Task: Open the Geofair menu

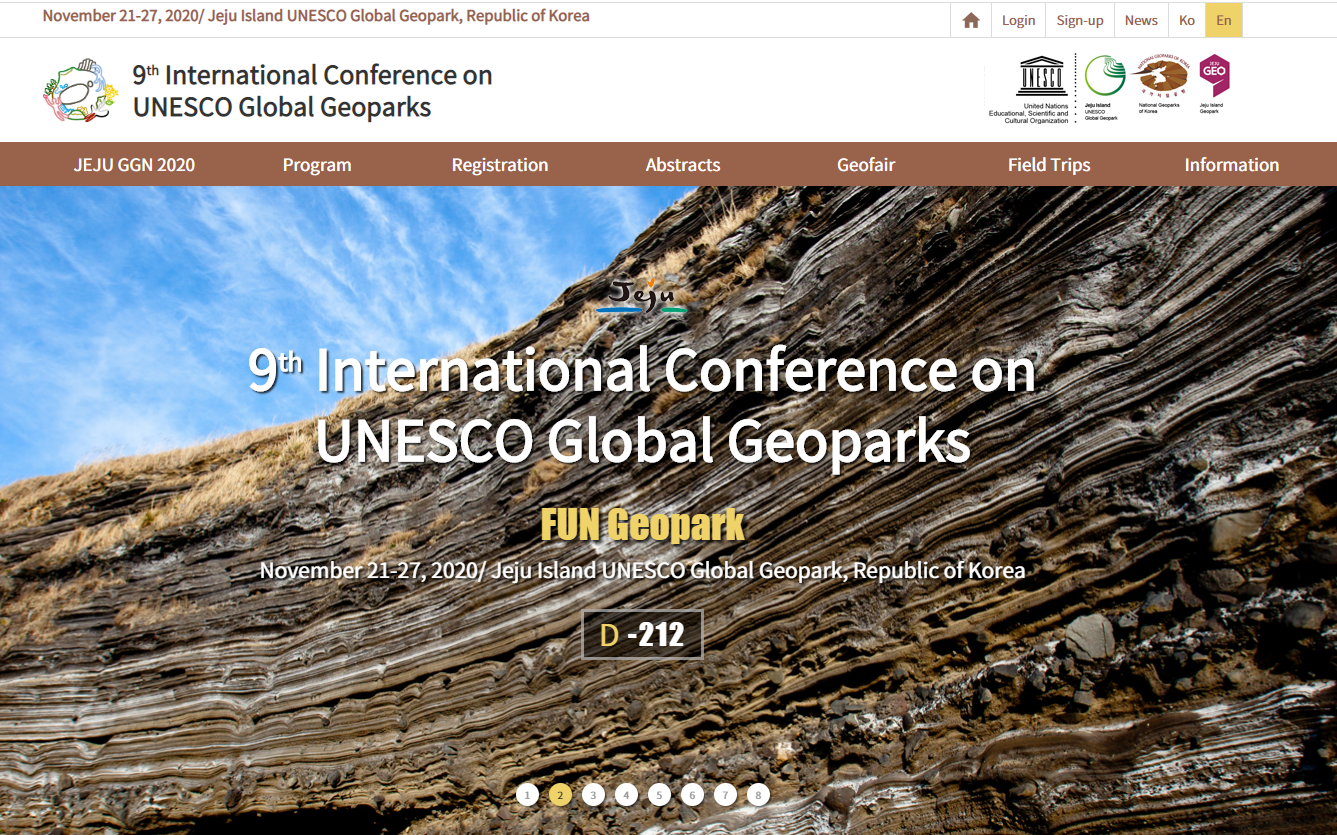Action: click(866, 165)
